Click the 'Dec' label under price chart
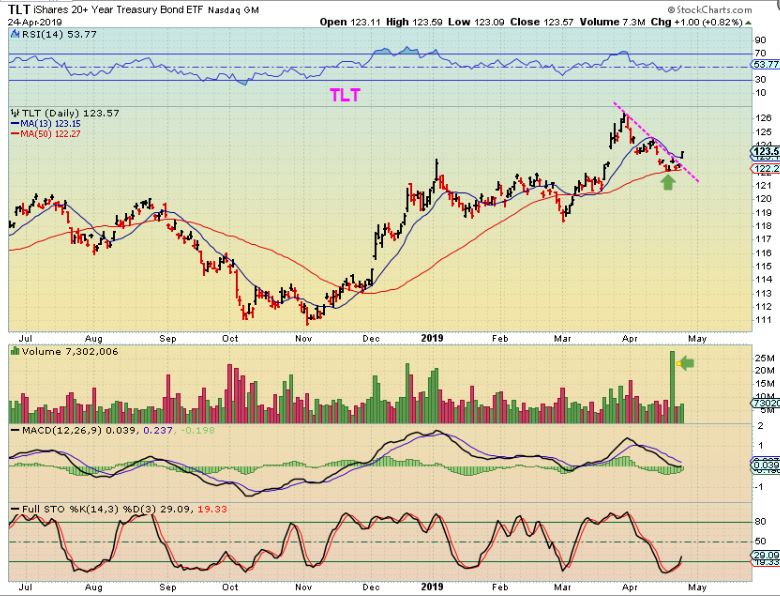The width and height of the screenshot is (780, 596). tap(371, 339)
